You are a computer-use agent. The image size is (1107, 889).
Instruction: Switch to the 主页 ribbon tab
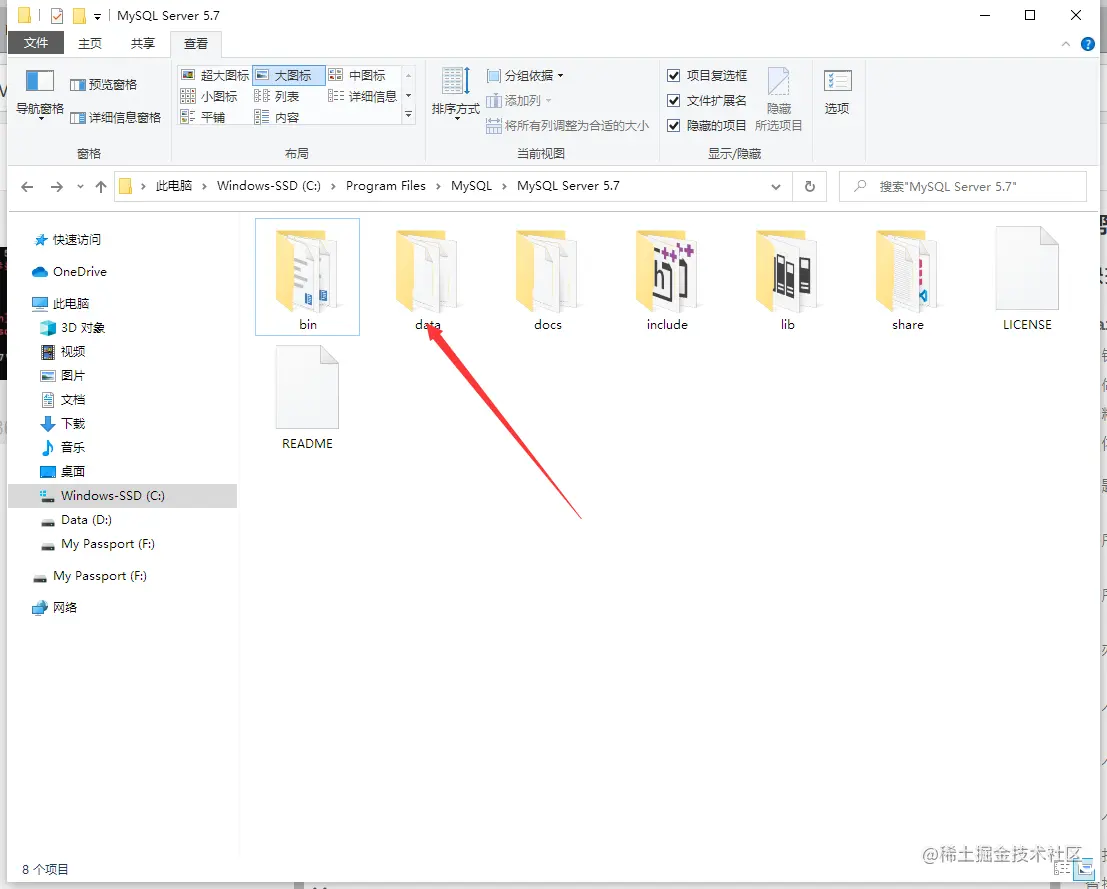[90, 43]
